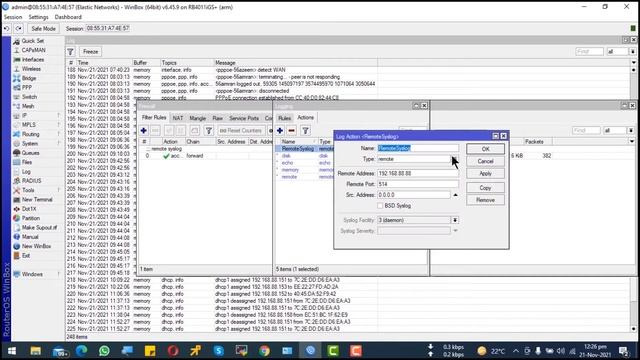The height and width of the screenshot is (360, 640).
Task: Open New WinBox entry
Action: pyautogui.click(x=36, y=247)
